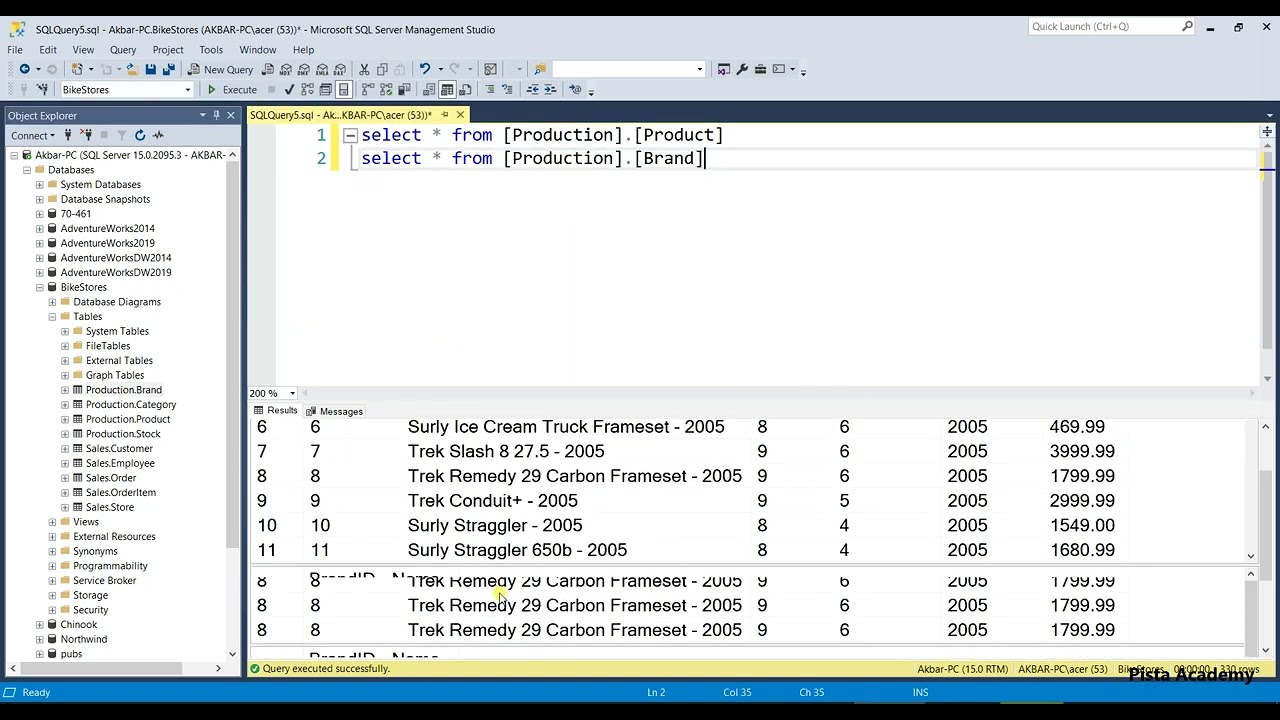Toggle the IntelliSense Enabled icon

343,89
